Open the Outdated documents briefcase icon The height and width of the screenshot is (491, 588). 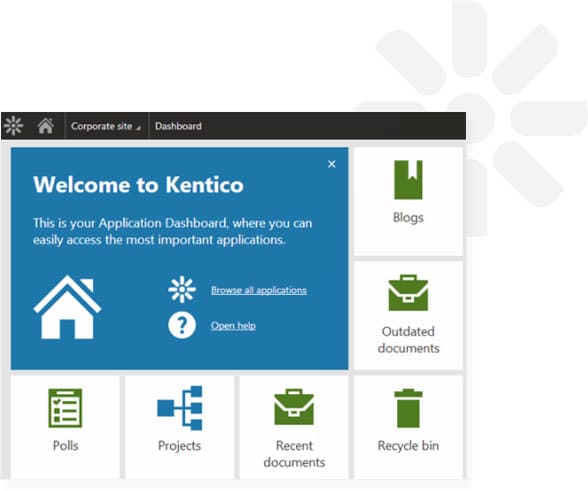pos(408,293)
